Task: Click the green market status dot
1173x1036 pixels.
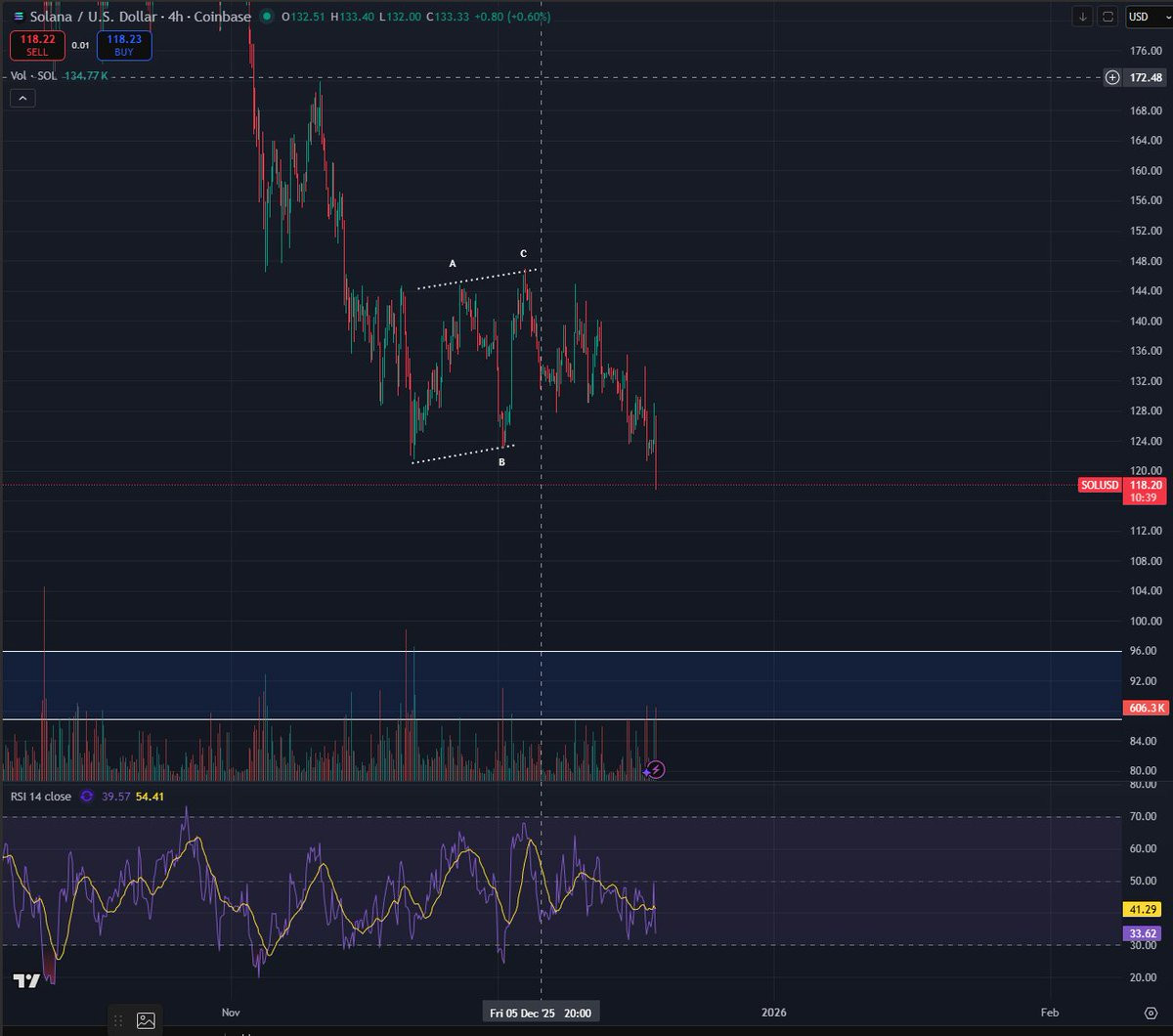Action: pos(267,17)
